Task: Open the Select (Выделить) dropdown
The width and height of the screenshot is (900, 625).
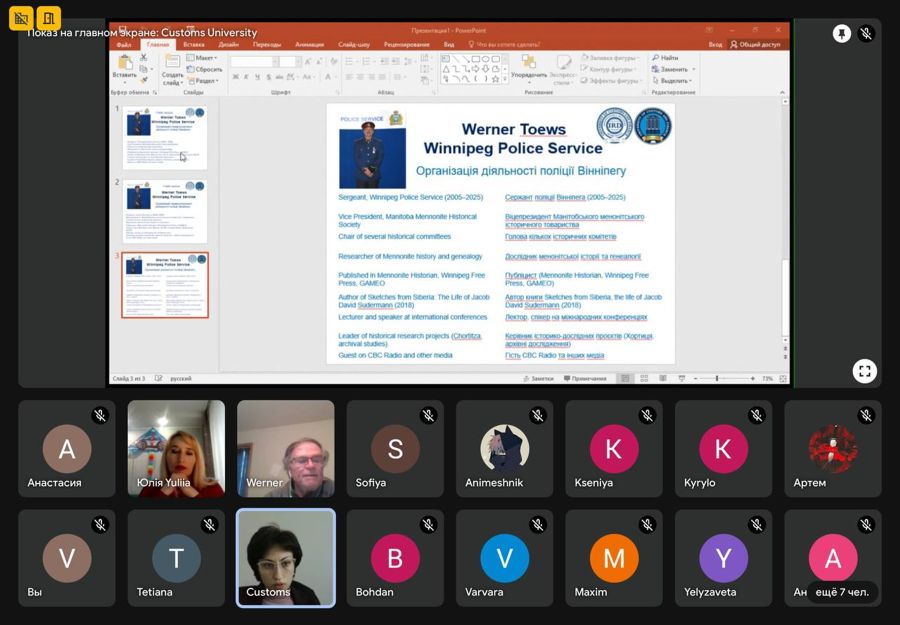Action: point(672,81)
